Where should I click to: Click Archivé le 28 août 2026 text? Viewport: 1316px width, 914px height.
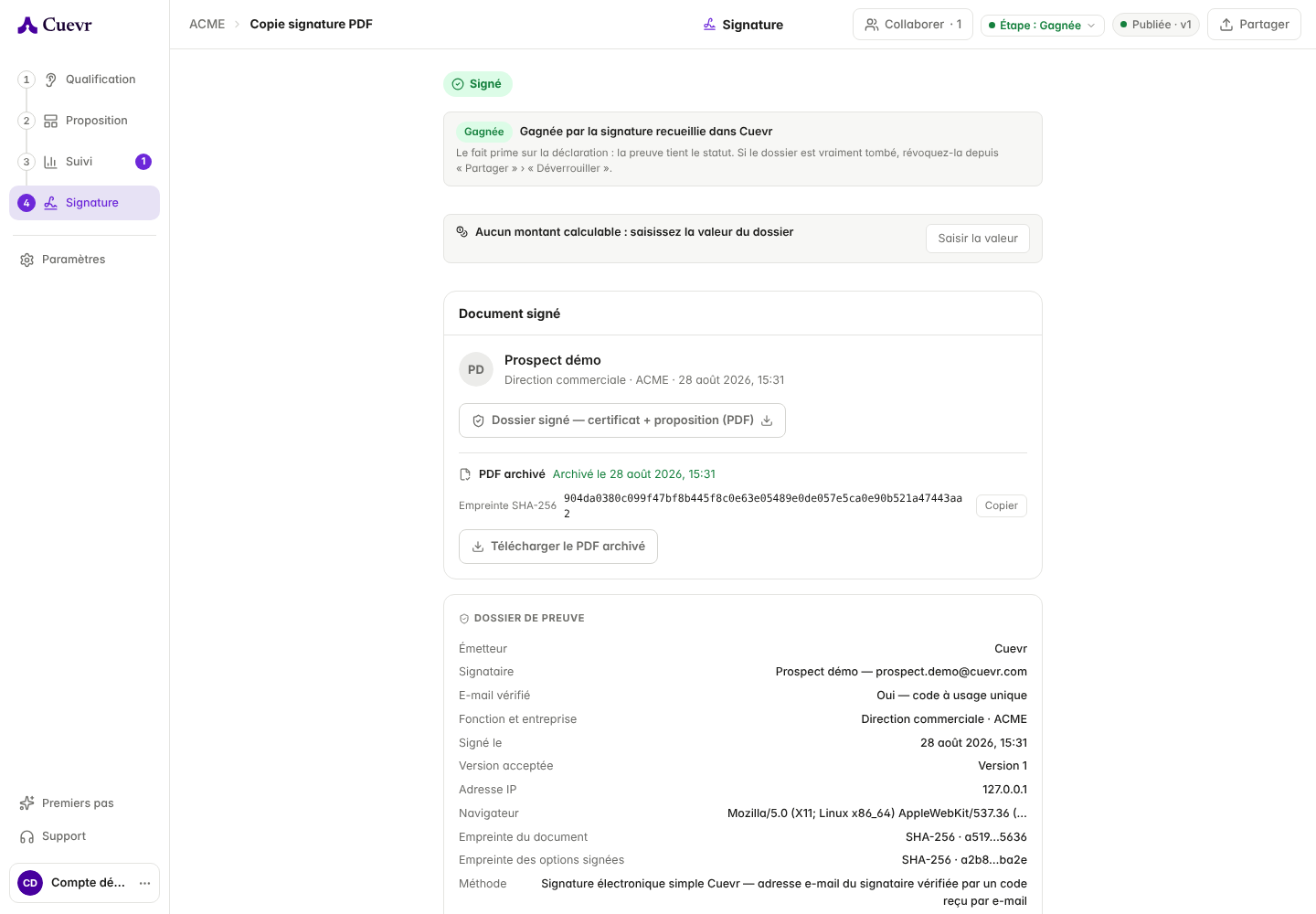[x=634, y=474]
